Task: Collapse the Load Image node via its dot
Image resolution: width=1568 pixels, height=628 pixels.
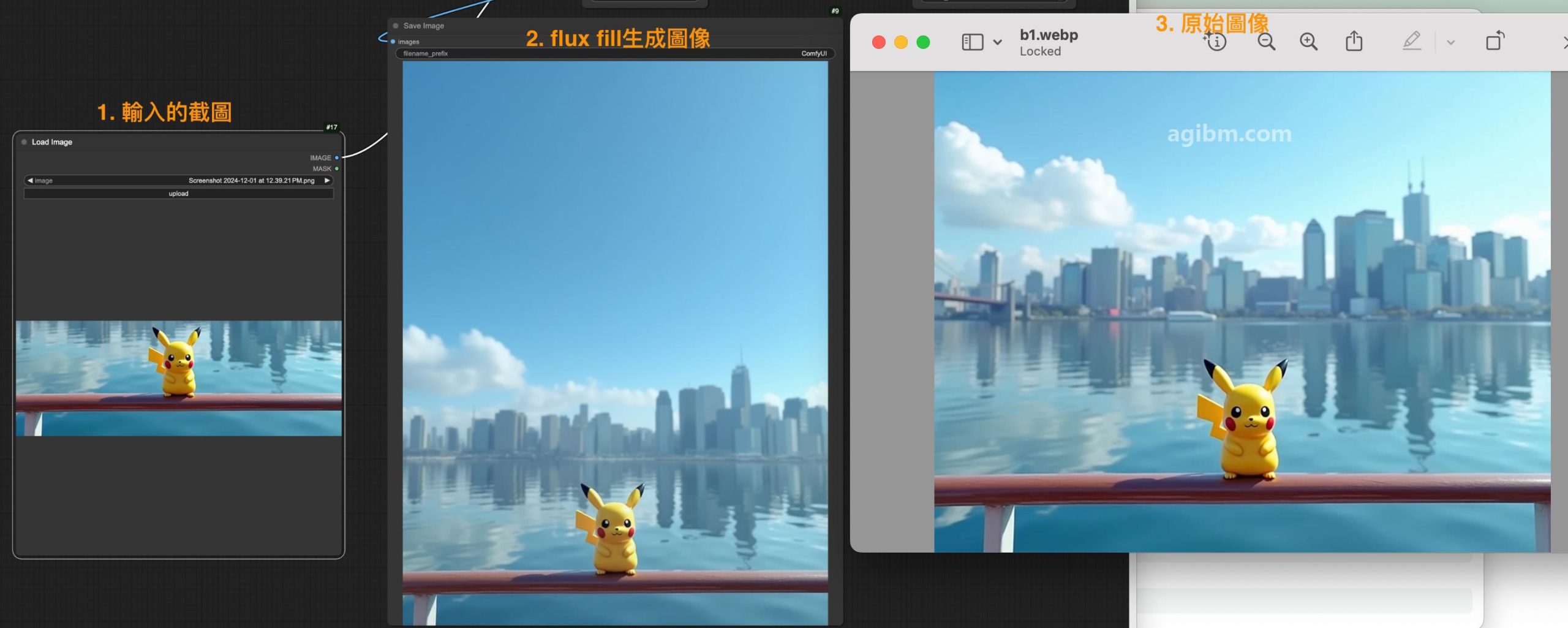Action: point(24,142)
